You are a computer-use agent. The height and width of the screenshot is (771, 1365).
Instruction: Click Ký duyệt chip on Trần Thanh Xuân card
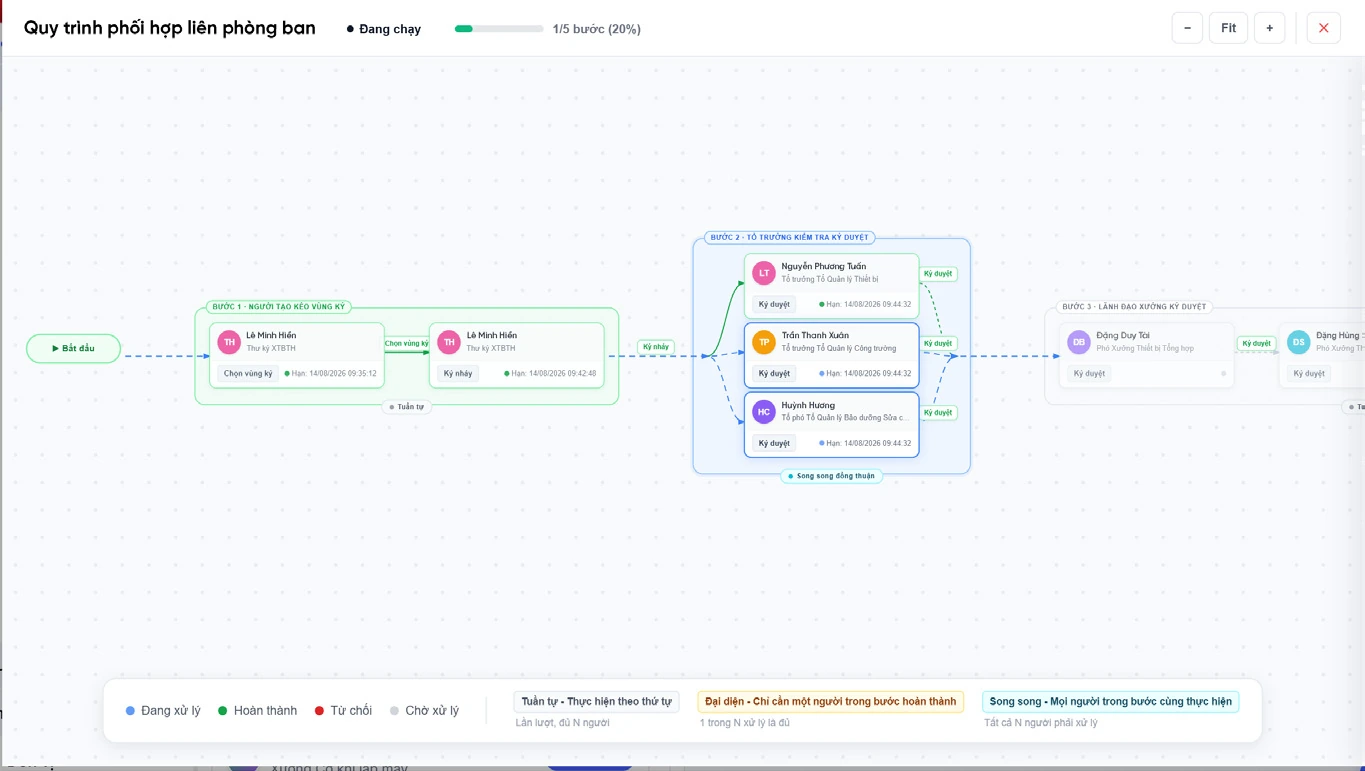pos(774,373)
